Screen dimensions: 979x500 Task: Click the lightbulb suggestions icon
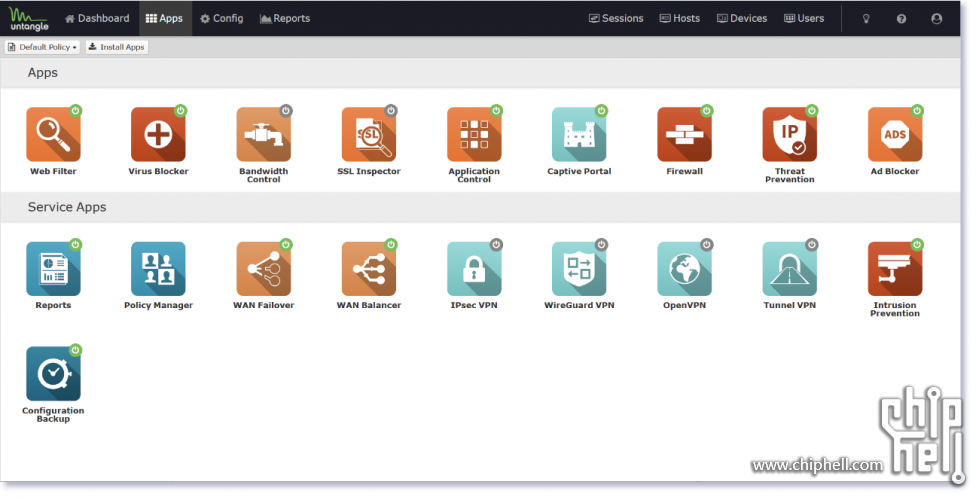pyautogui.click(x=866, y=19)
